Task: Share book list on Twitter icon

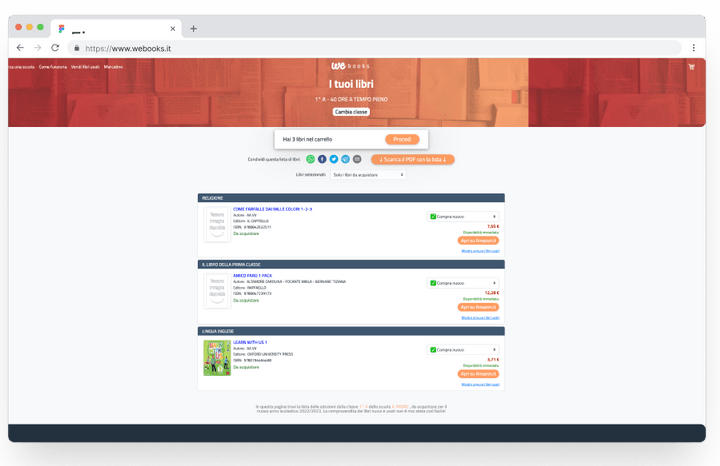Action: [334, 159]
